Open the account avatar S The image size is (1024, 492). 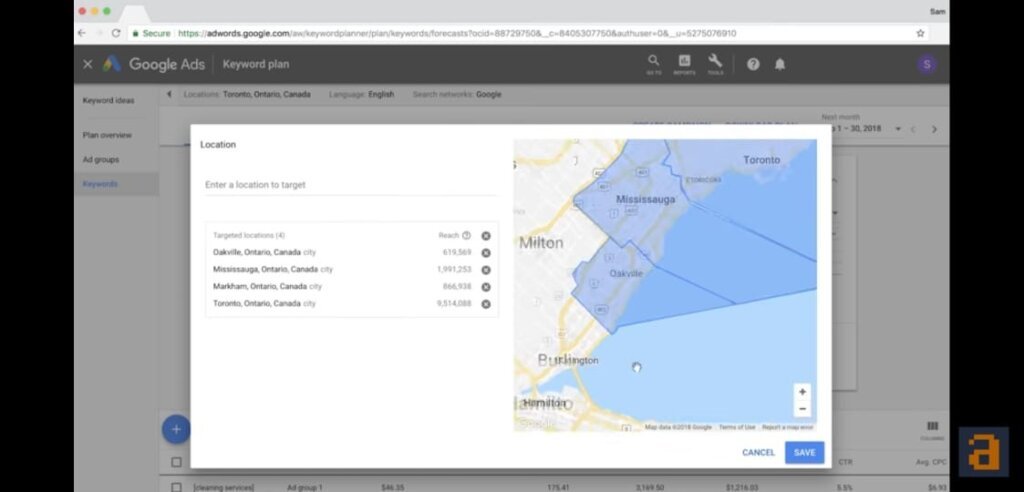[x=926, y=64]
